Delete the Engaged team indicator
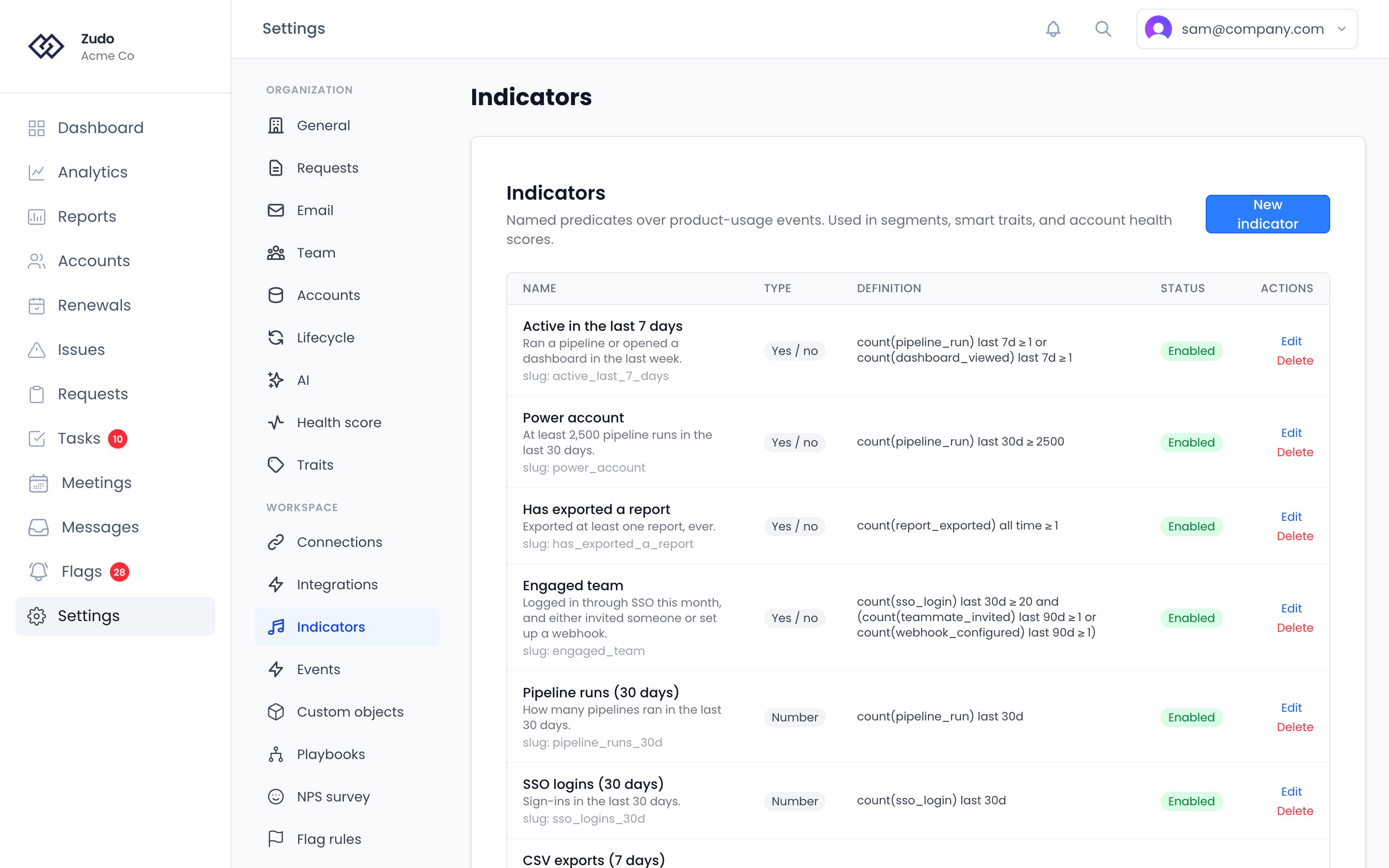 (x=1295, y=628)
